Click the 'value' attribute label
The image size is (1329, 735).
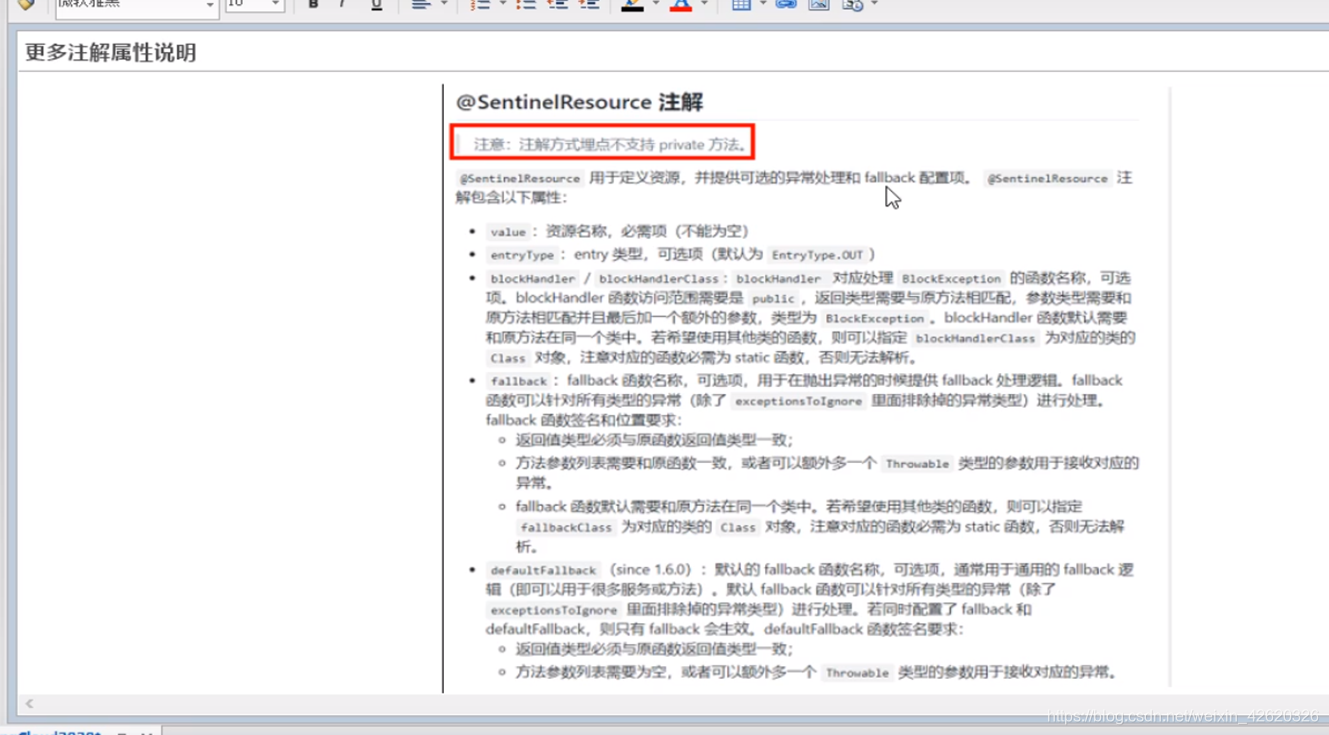[x=508, y=232]
